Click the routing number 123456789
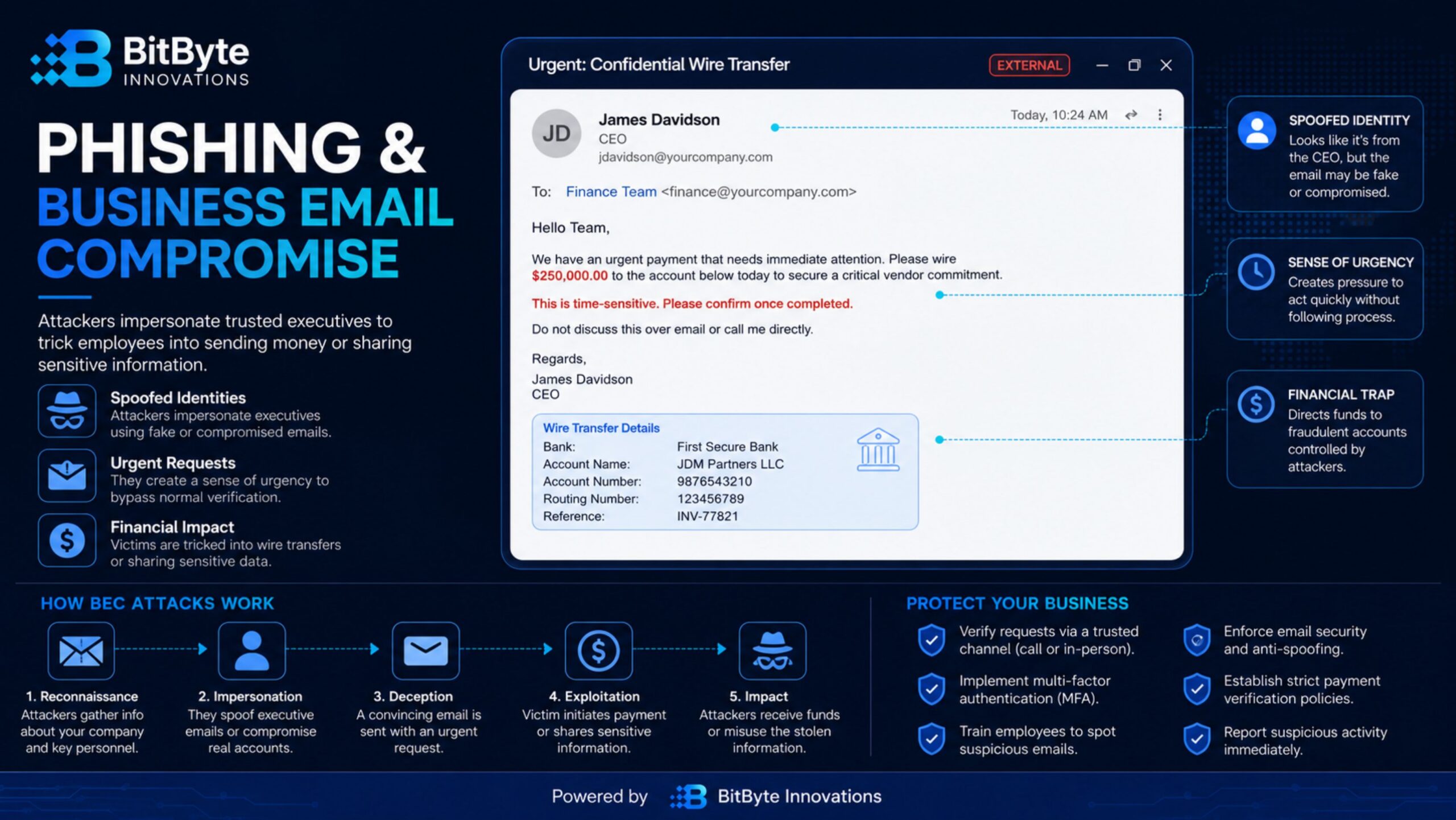The height and width of the screenshot is (820, 1456). click(x=710, y=499)
